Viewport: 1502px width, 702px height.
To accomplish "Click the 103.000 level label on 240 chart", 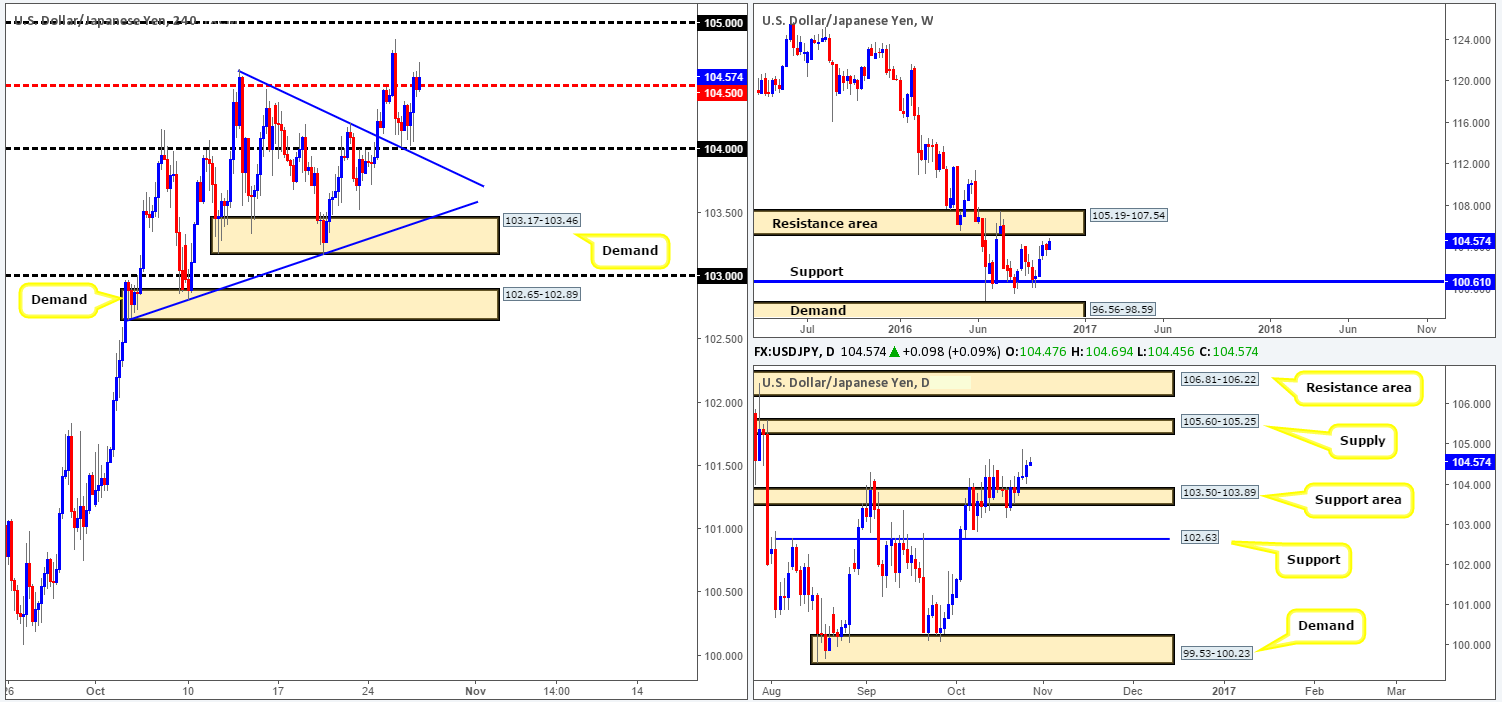I will [x=721, y=275].
